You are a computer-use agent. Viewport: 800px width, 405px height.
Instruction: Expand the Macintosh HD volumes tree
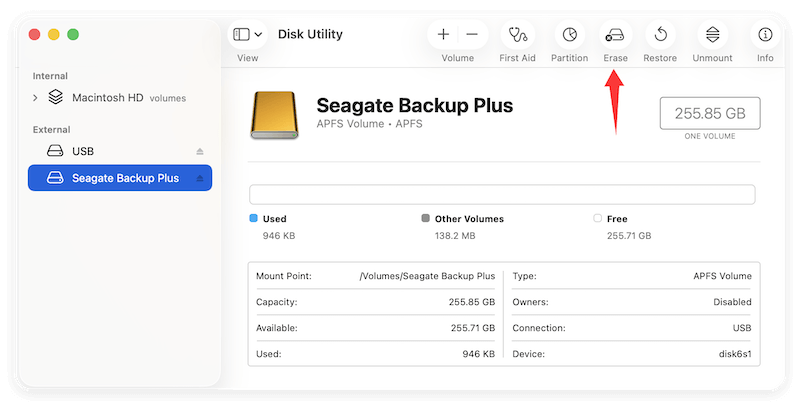(x=35, y=97)
